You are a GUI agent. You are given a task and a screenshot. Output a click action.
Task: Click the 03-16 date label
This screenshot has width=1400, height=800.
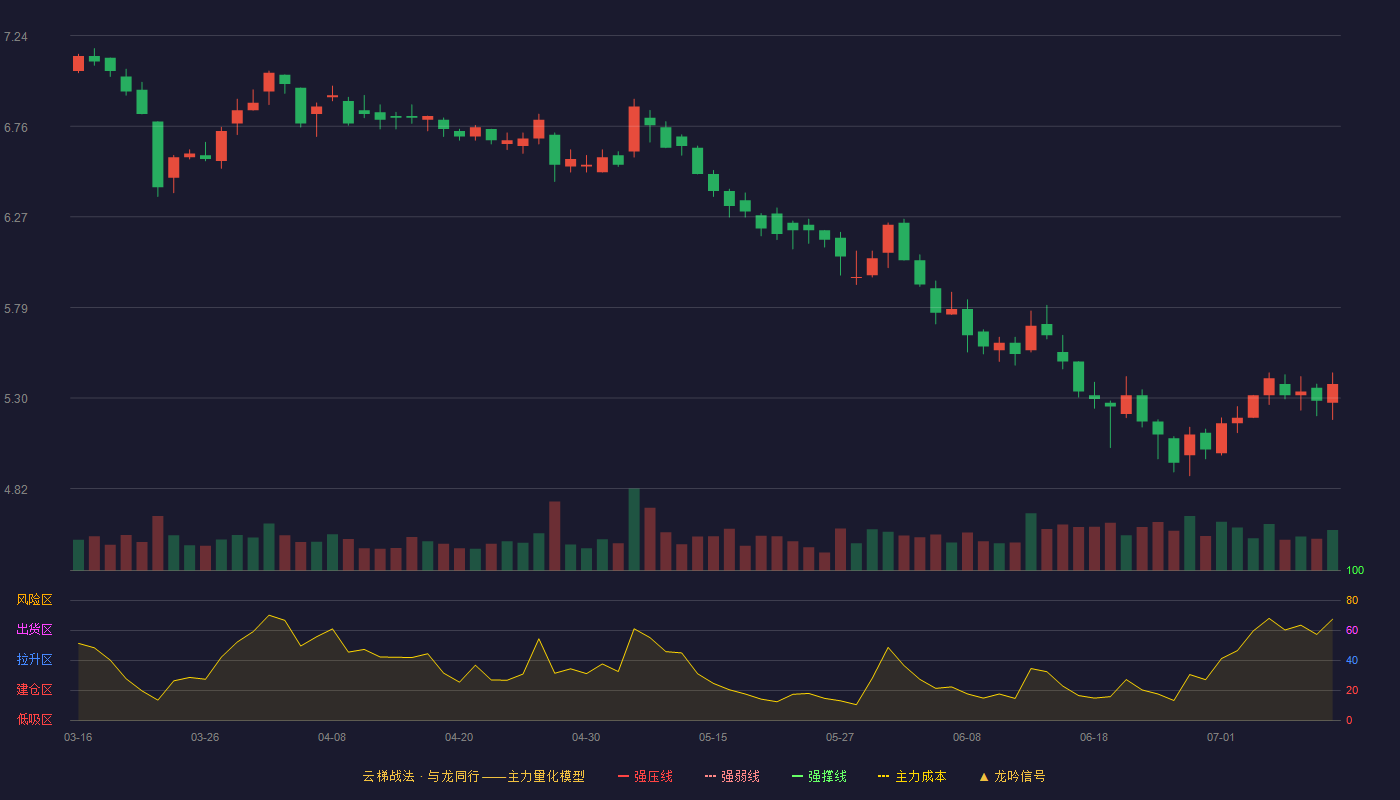(78, 737)
